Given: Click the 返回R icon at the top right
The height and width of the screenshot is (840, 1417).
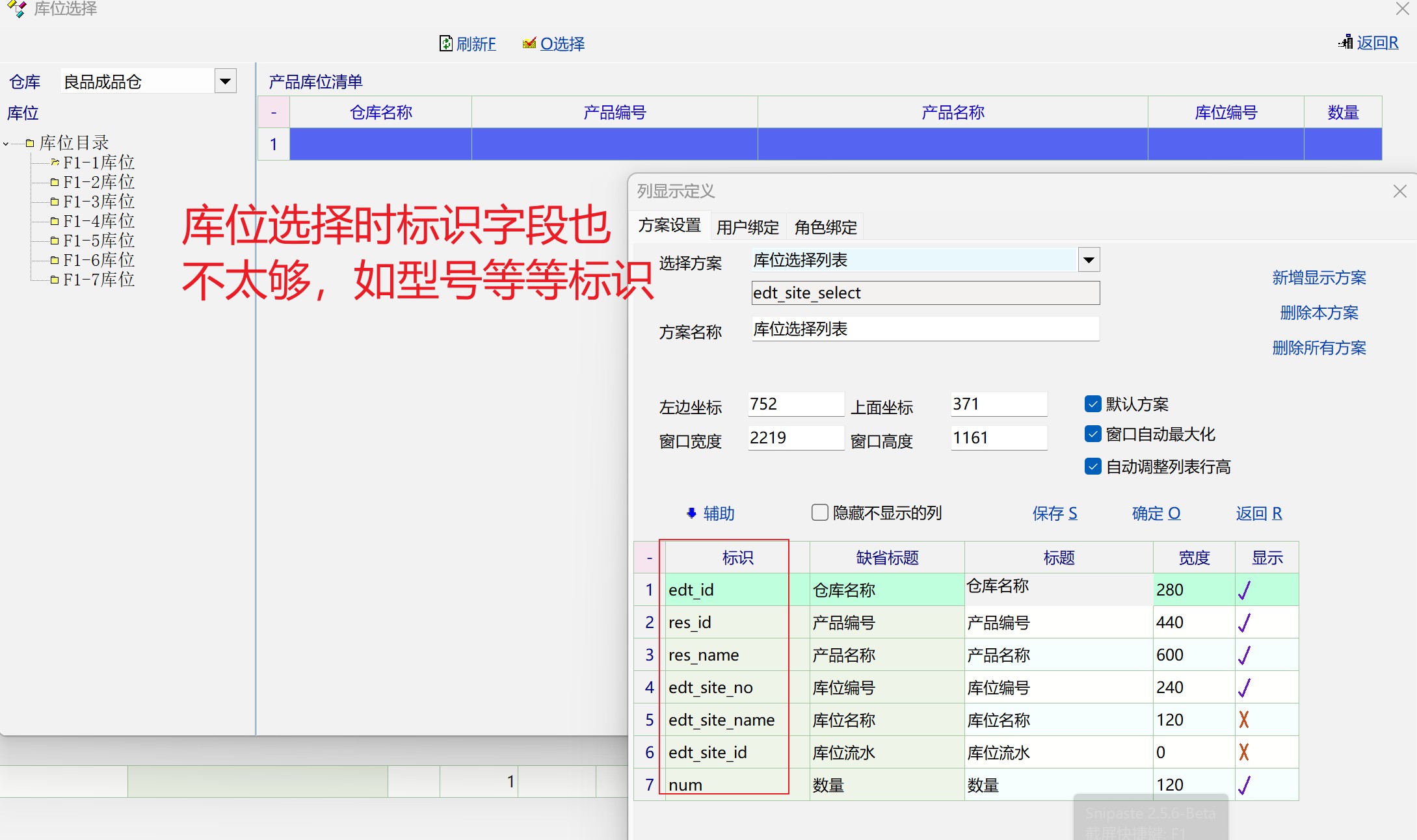Looking at the screenshot, I should (x=1345, y=42).
